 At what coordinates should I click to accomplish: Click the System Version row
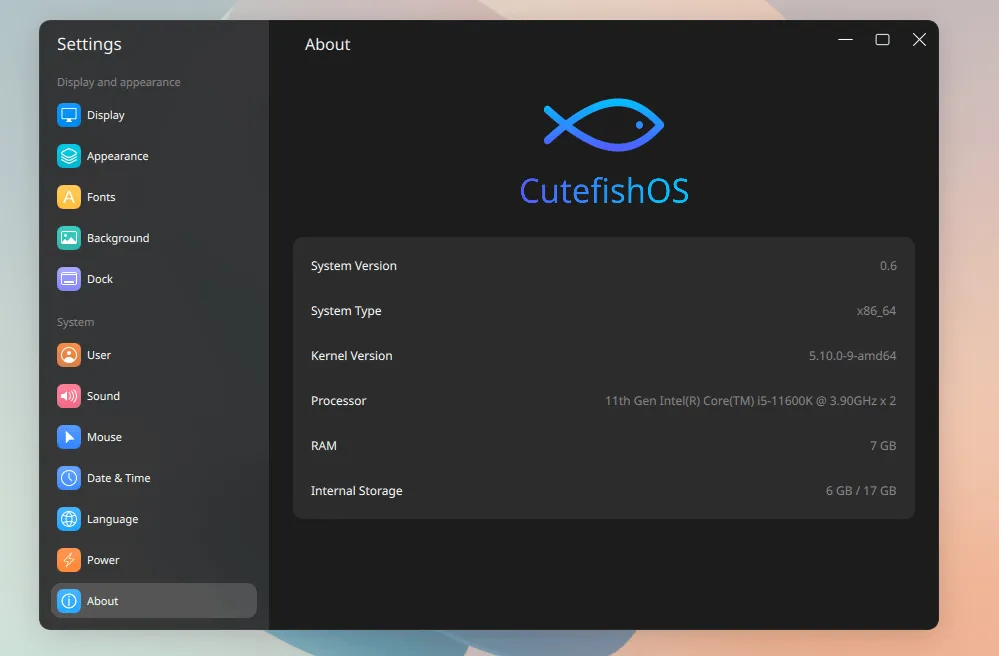click(603, 266)
